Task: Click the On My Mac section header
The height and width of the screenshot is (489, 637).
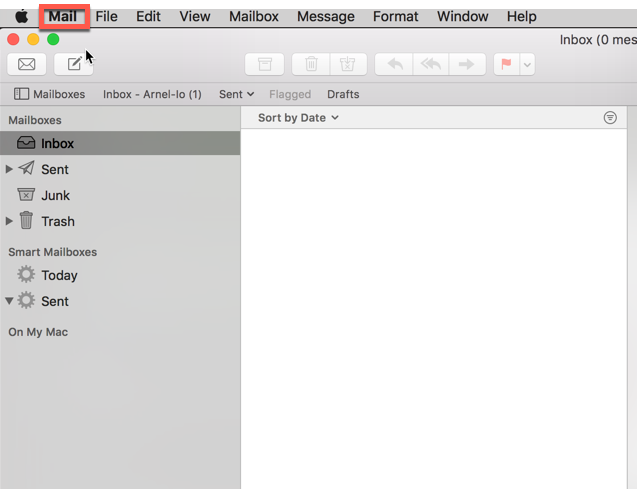Action: point(38,332)
